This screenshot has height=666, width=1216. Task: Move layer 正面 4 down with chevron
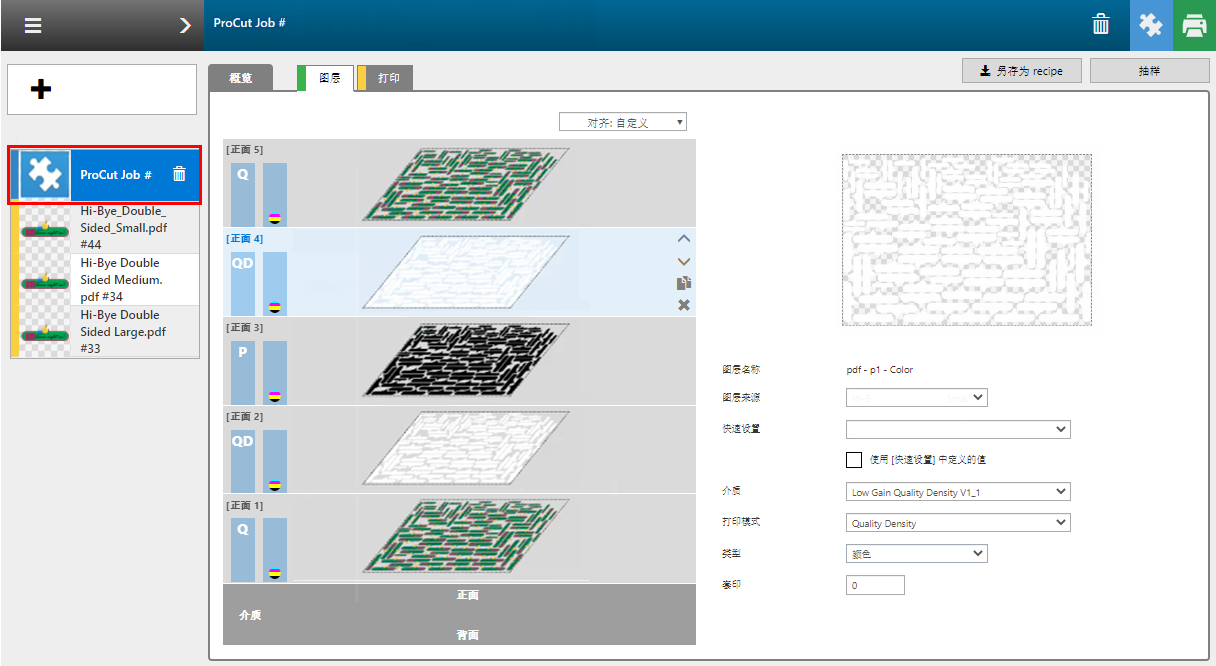coord(684,261)
